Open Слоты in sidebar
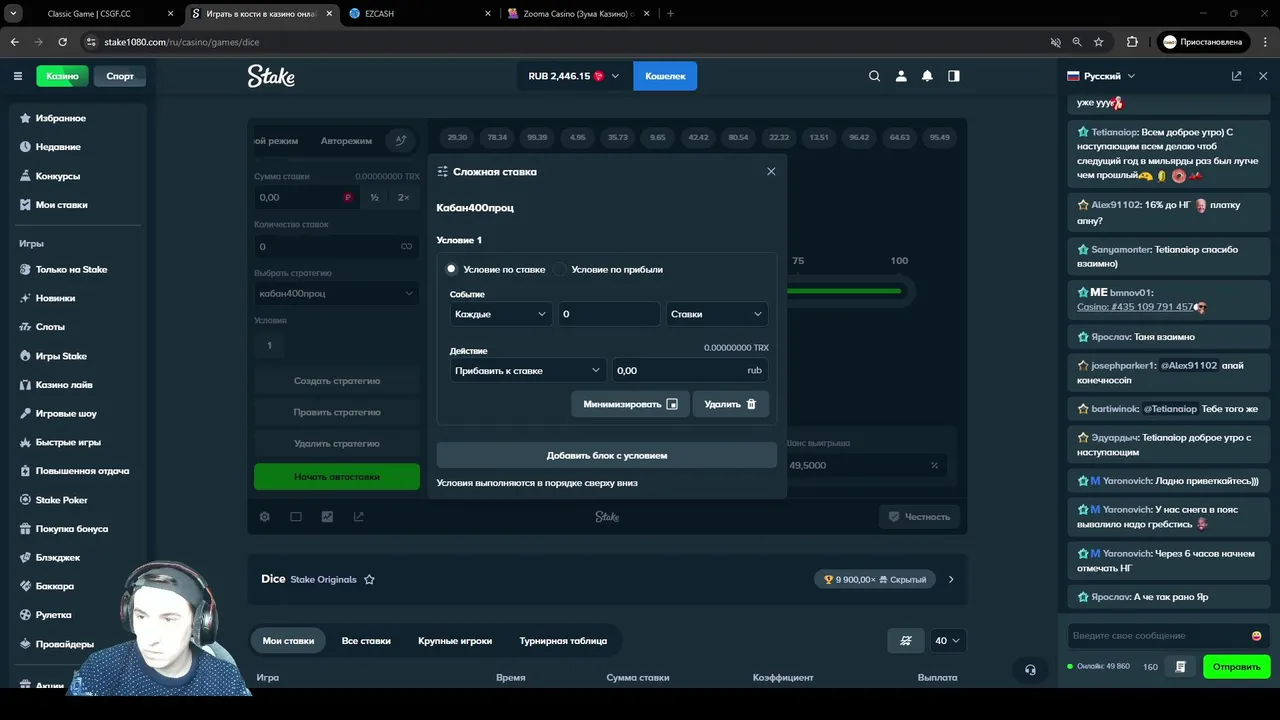Image resolution: width=1280 pixels, height=720 pixels. (50, 327)
